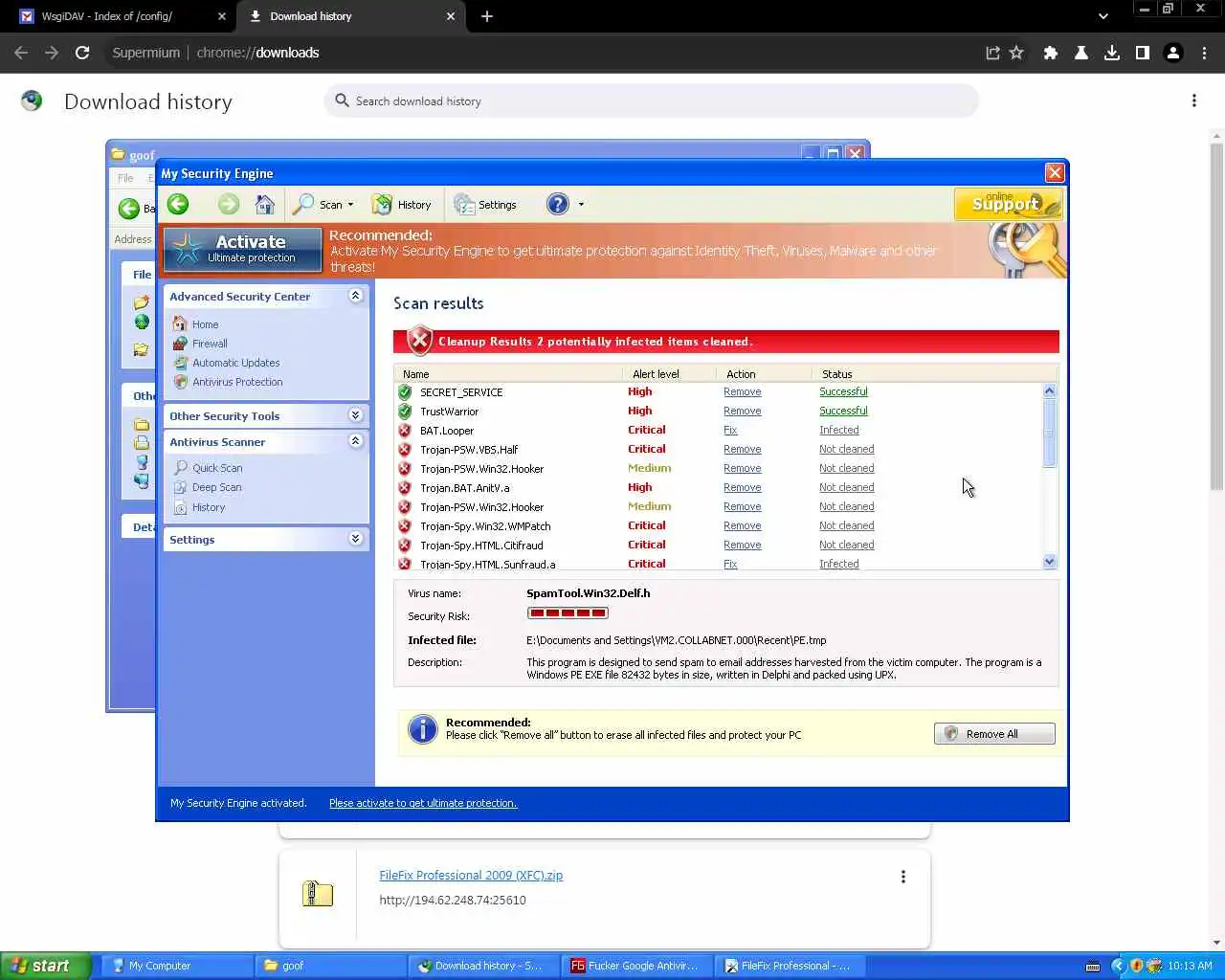Select the Download history browser tab
The image size is (1225, 980).
point(351,16)
